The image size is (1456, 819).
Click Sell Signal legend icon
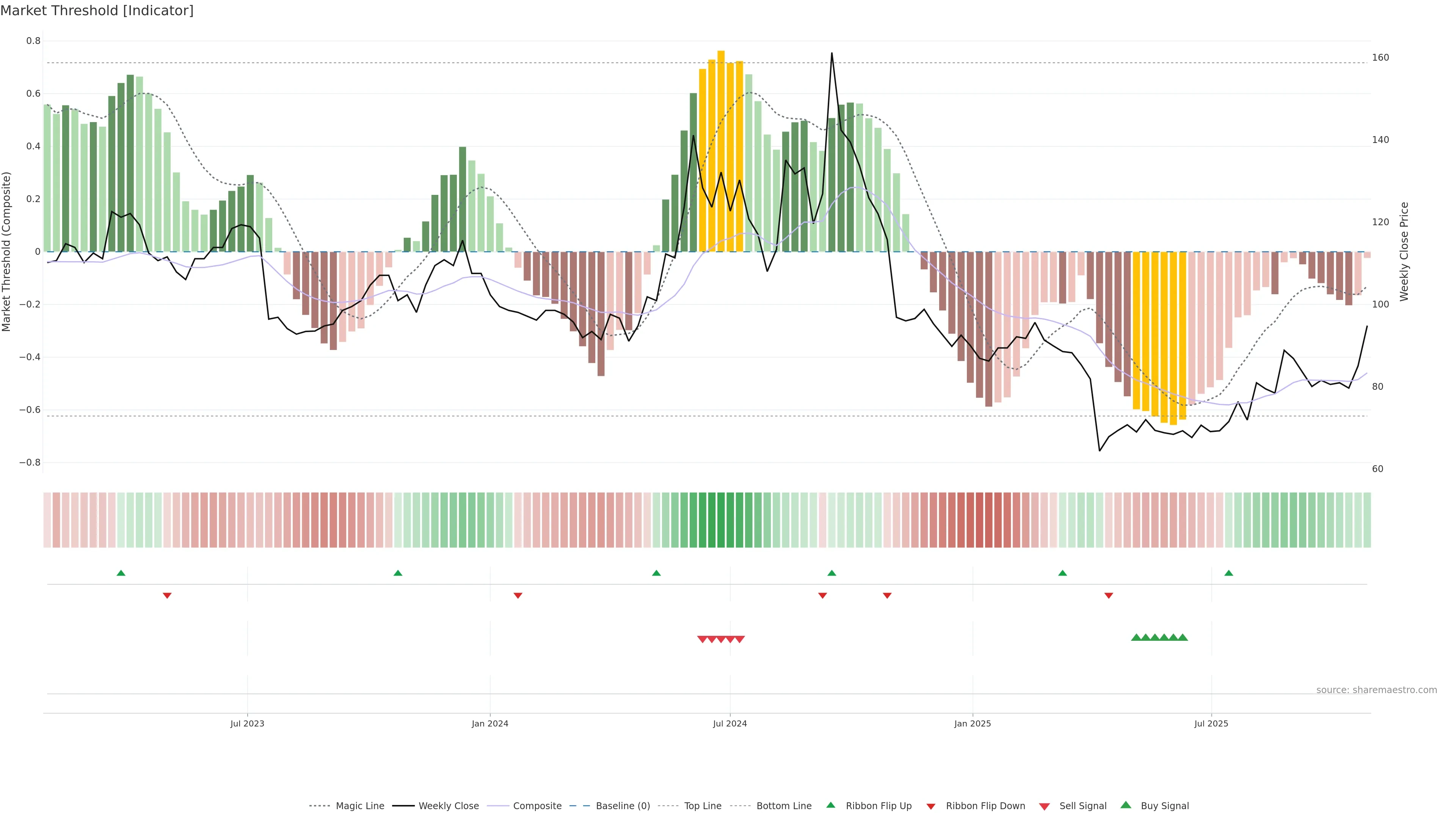click(1045, 806)
